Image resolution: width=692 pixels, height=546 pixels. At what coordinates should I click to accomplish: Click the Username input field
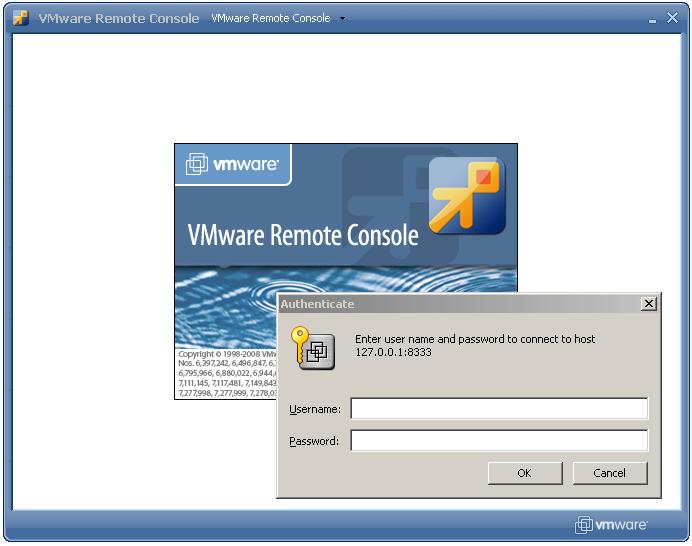point(499,408)
